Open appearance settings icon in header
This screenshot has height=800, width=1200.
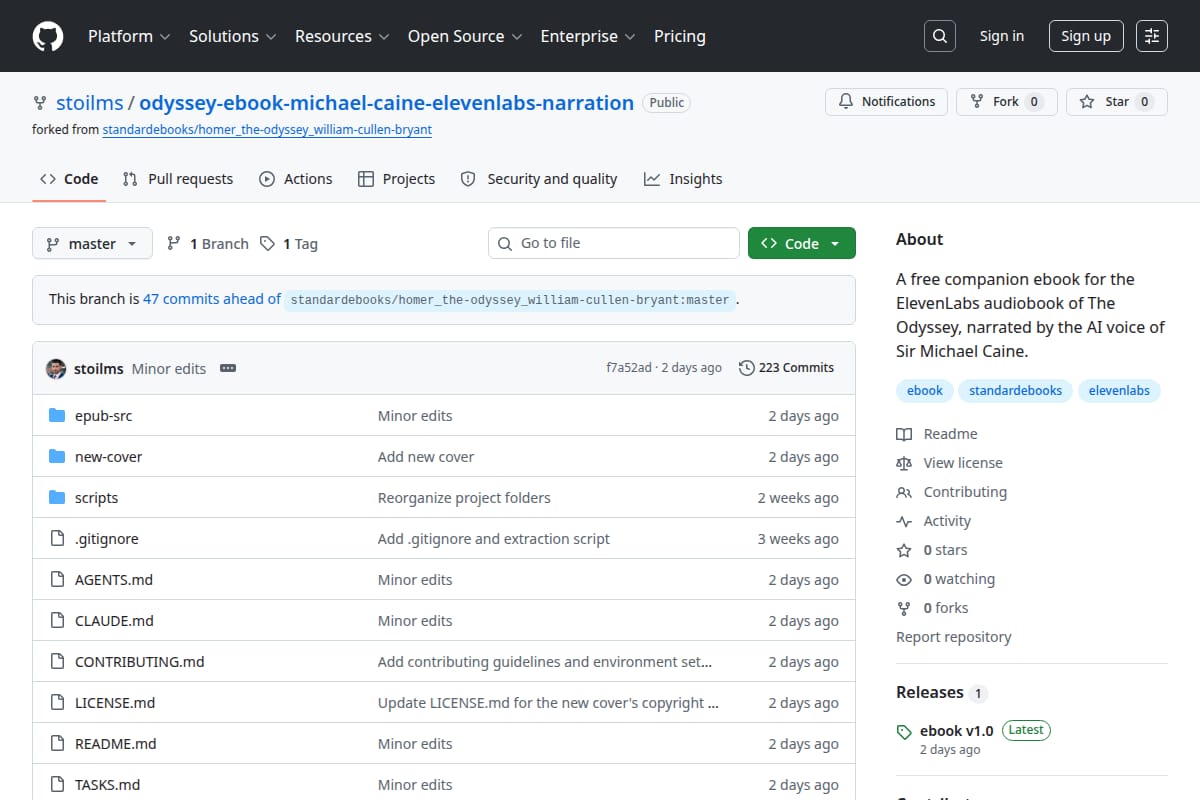[1152, 36]
